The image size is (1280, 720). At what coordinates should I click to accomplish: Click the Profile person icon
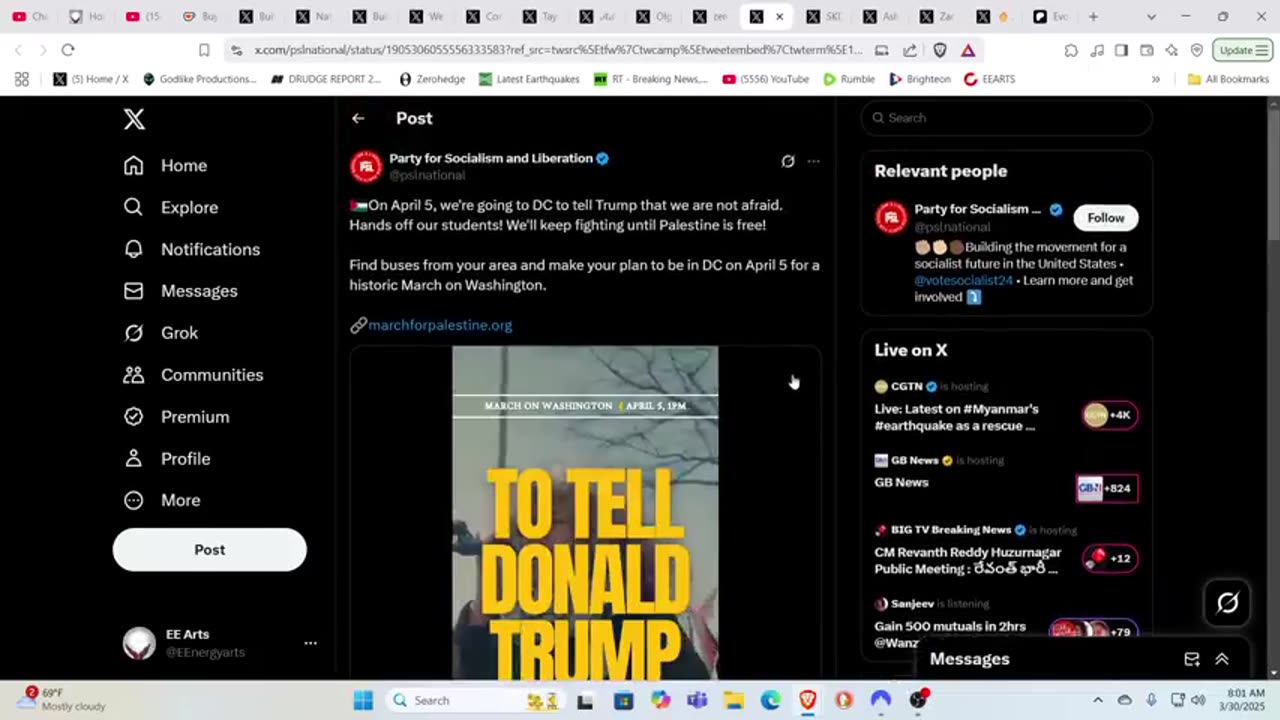point(133,459)
